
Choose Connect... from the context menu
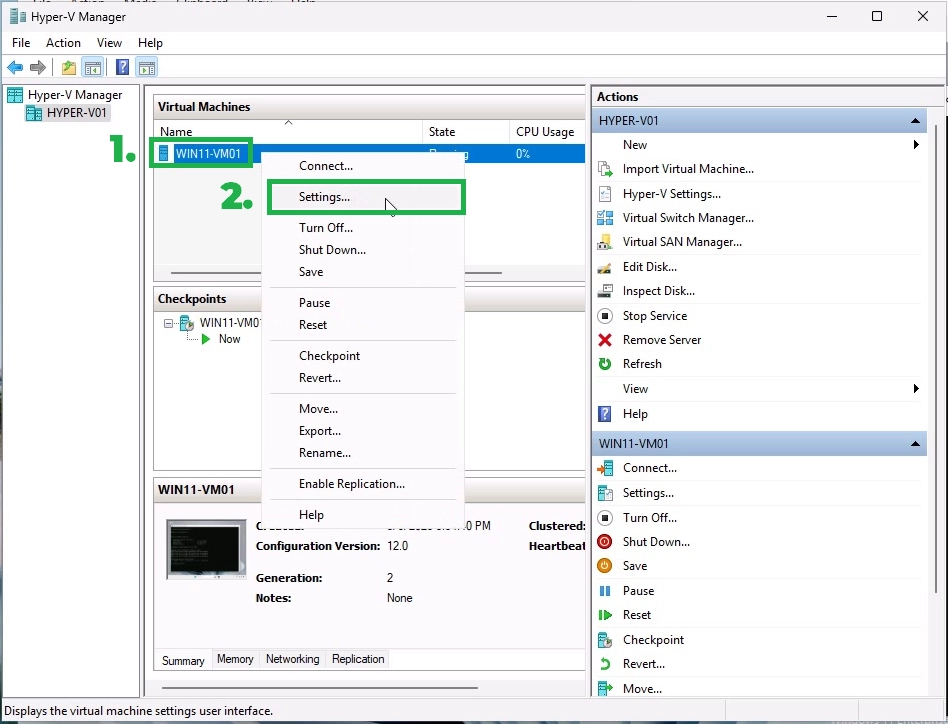[x=363, y=166]
